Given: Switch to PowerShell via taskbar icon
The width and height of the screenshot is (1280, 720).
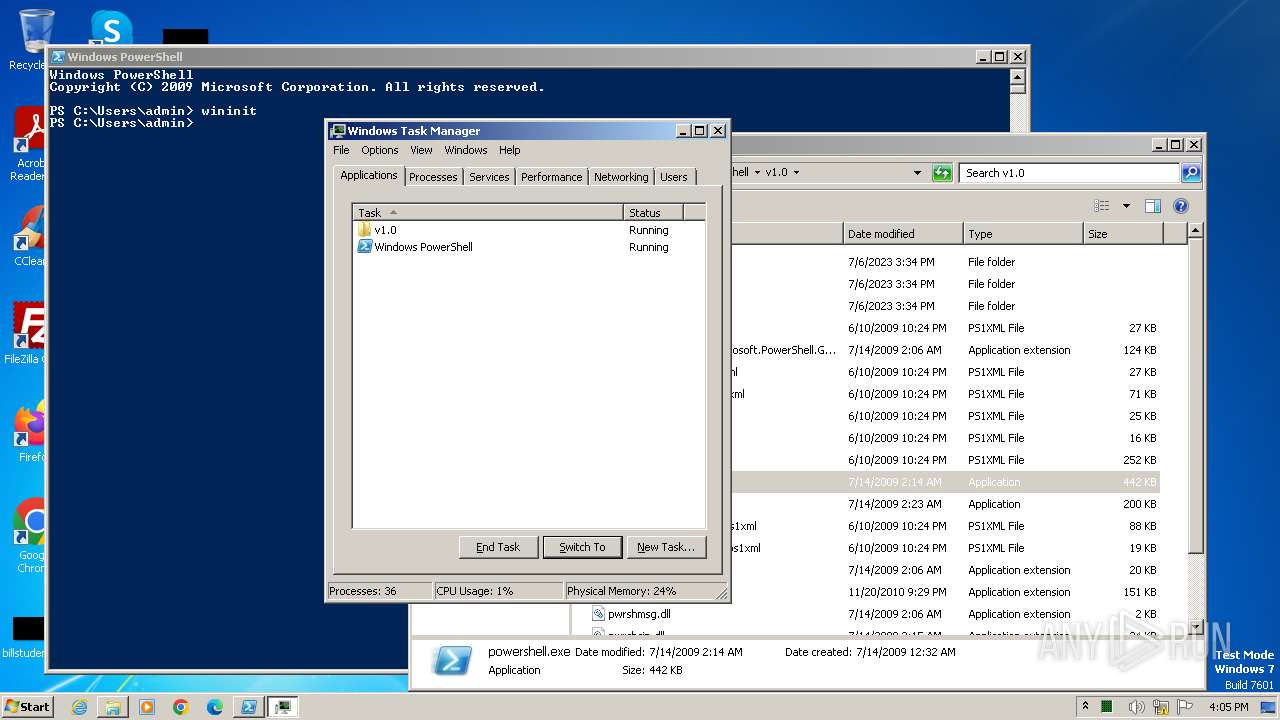Looking at the screenshot, I should (249, 707).
